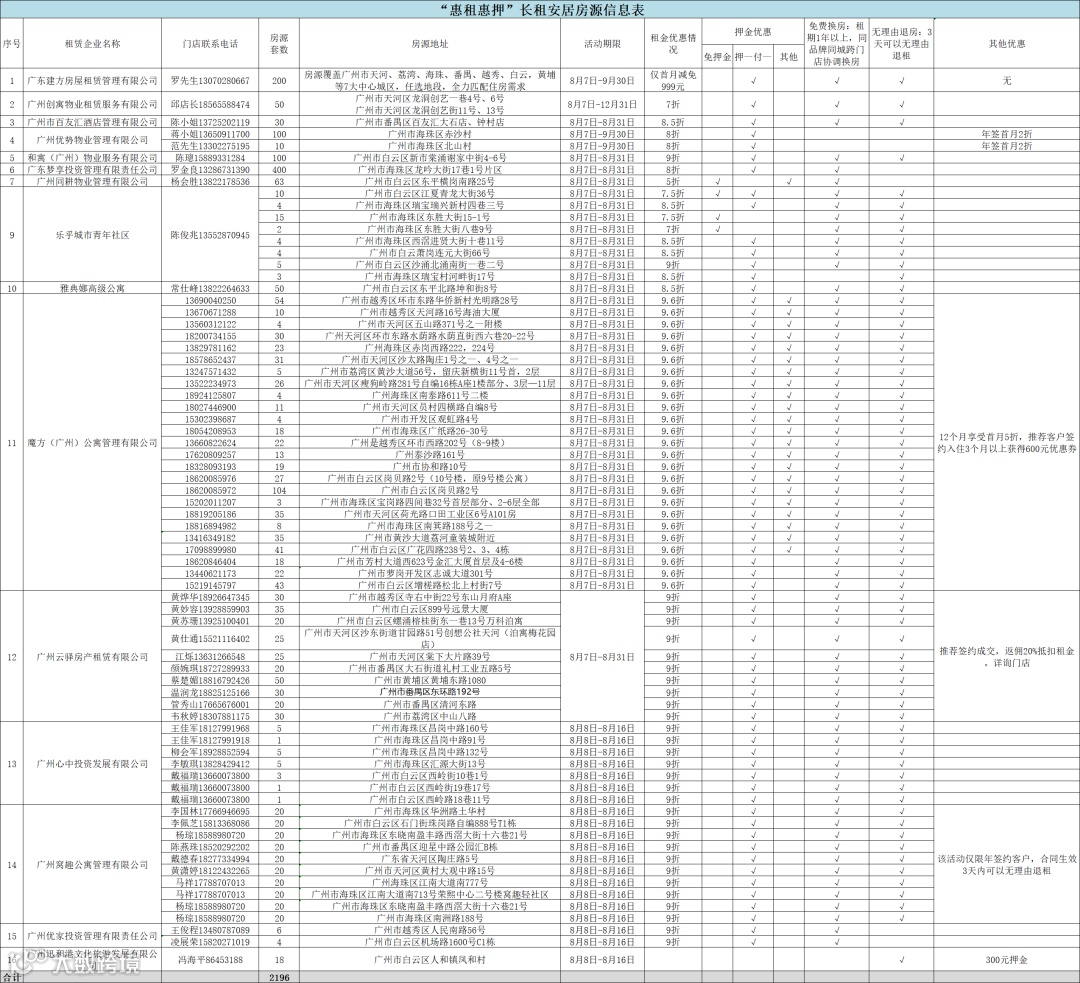Screen dimensions: 1080x983
Task: Click company cell 广州同耕物业管理有限公司
Action: pos(92,181)
